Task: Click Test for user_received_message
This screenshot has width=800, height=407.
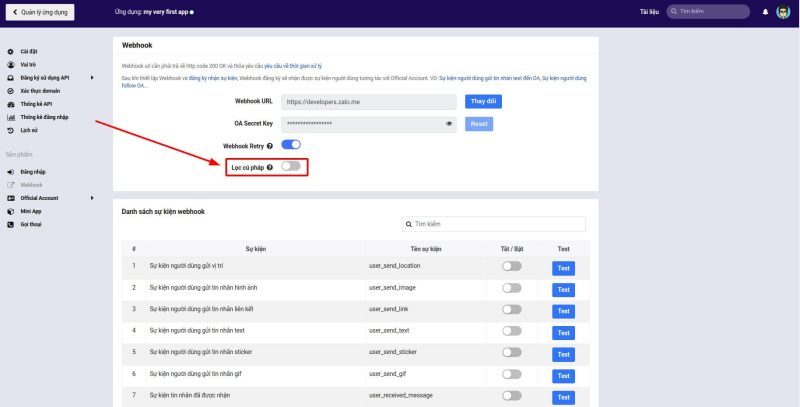Action: (x=563, y=397)
